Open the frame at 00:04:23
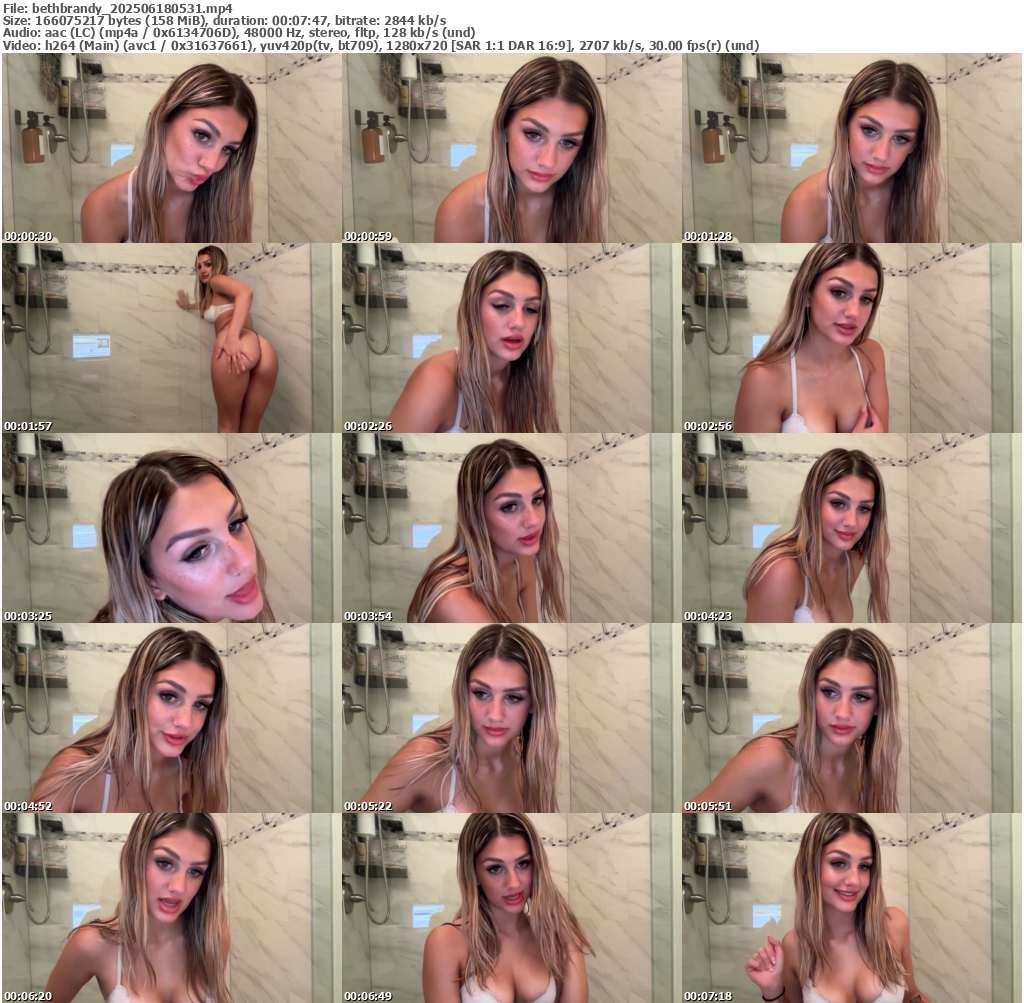The height and width of the screenshot is (1003, 1024). point(852,528)
